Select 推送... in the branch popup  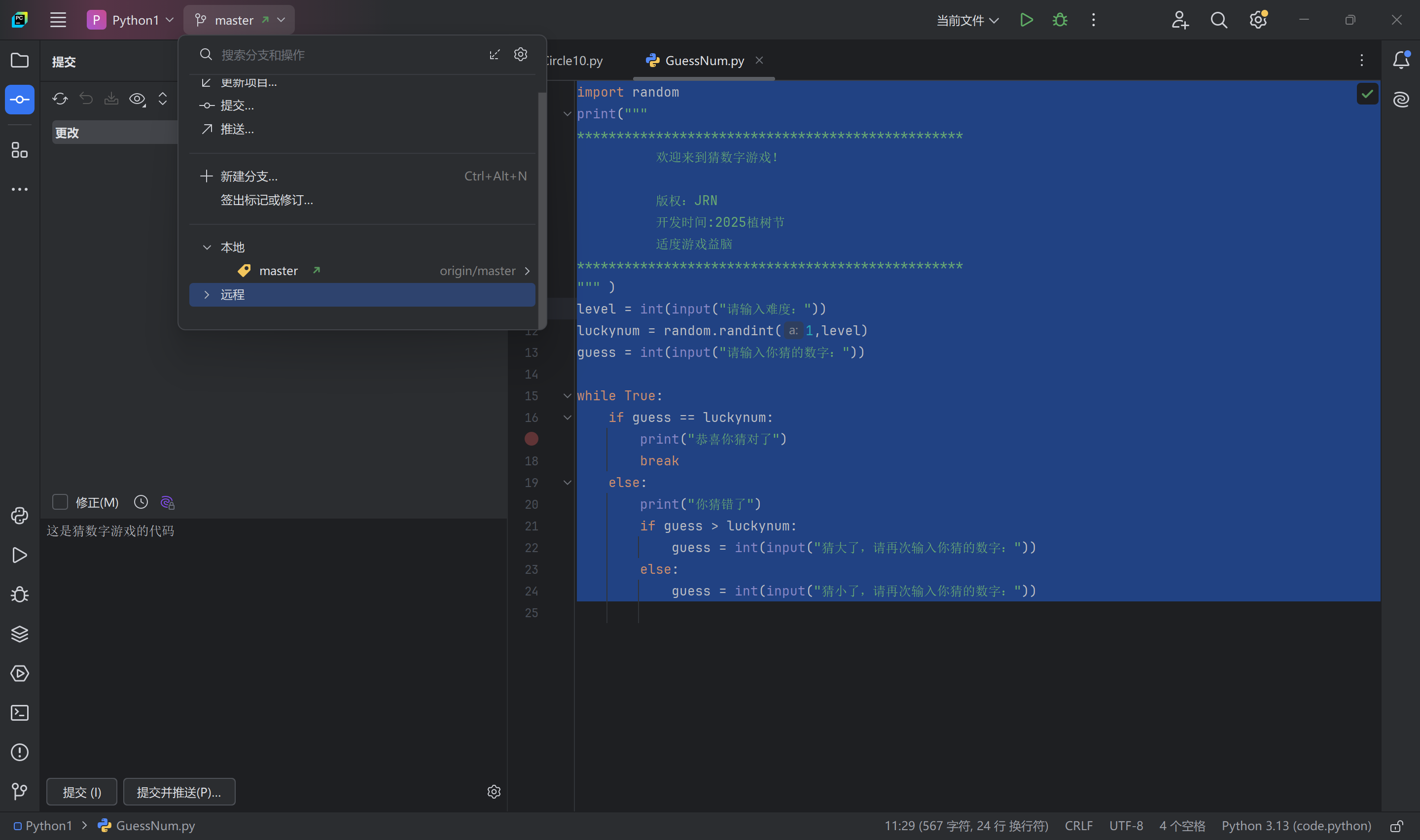(x=237, y=129)
